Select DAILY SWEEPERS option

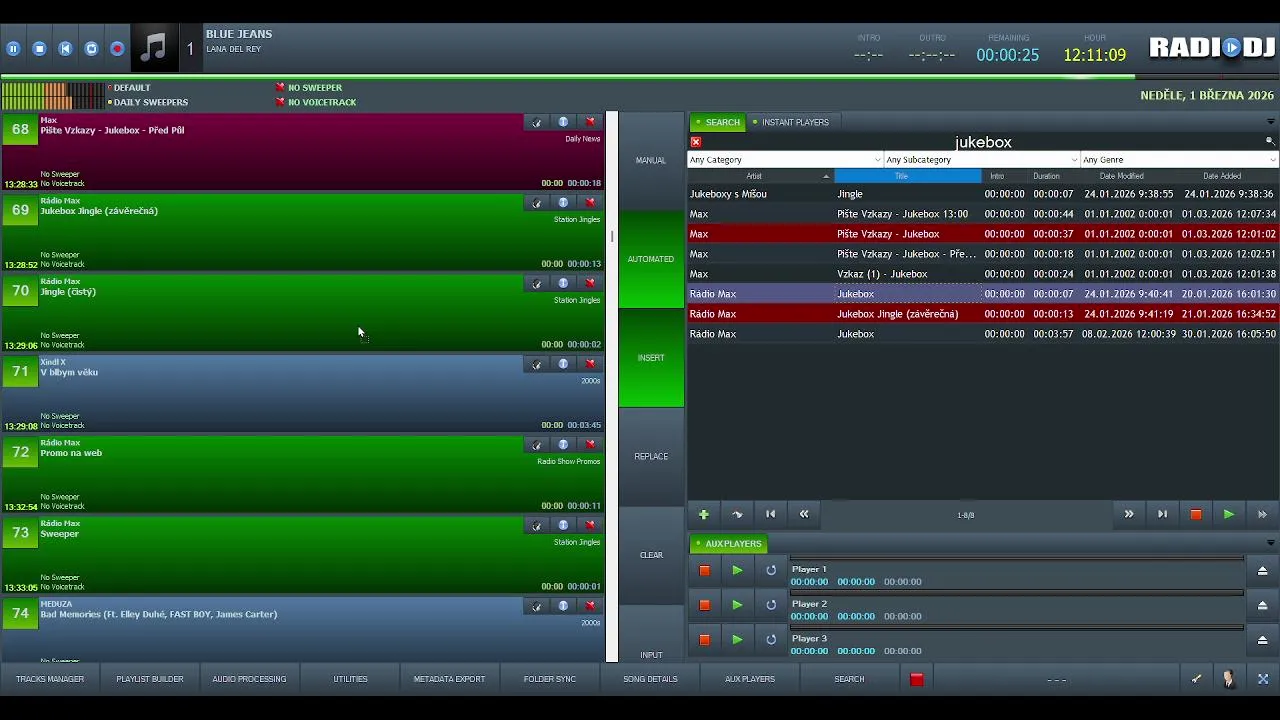point(147,102)
